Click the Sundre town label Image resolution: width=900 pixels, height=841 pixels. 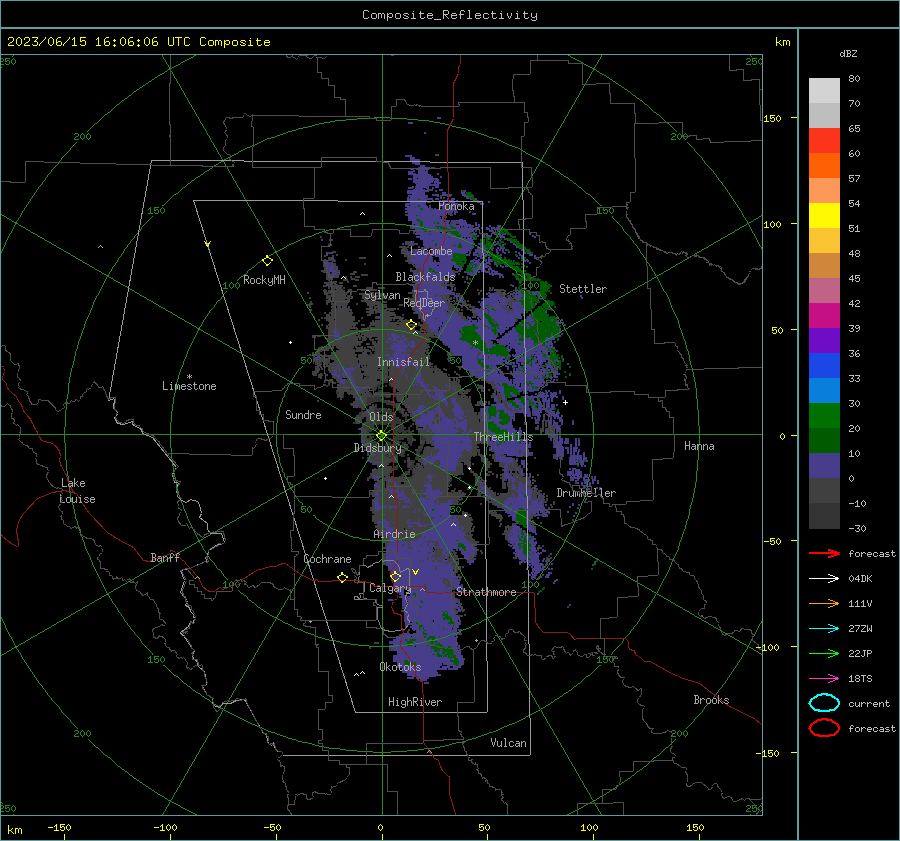point(303,414)
